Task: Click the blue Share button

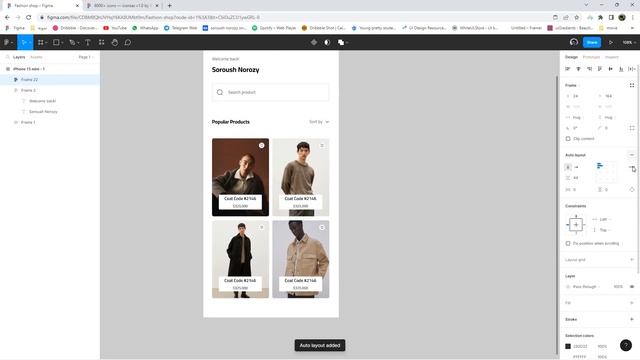Action: tap(592, 42)
